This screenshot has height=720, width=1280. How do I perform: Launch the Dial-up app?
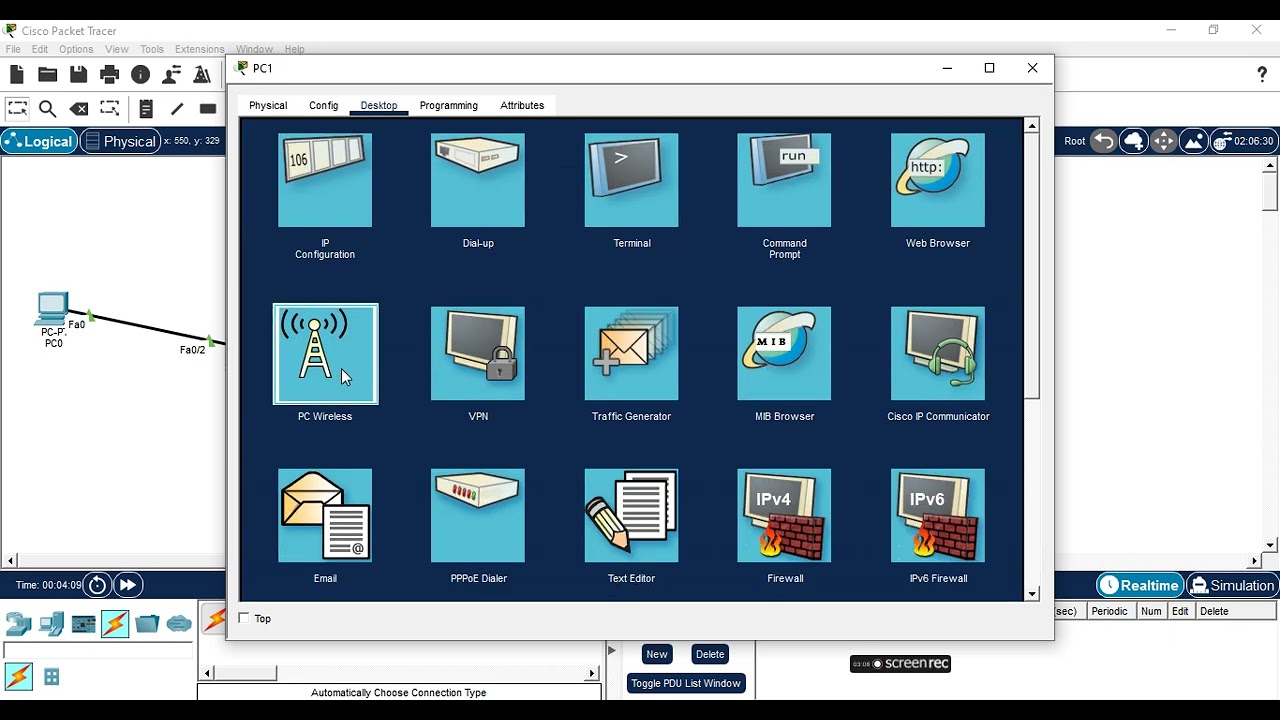(x=478, y=180)
